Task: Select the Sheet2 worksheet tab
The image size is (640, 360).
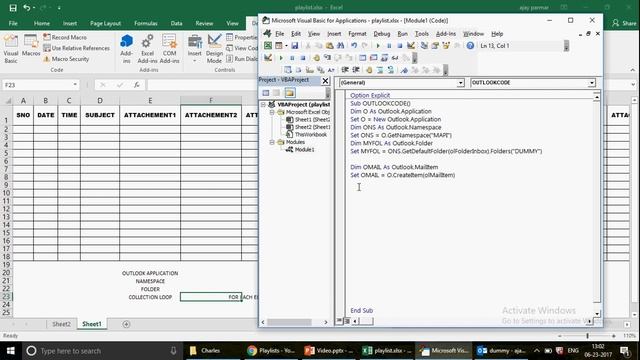Action: click(61, 324)
